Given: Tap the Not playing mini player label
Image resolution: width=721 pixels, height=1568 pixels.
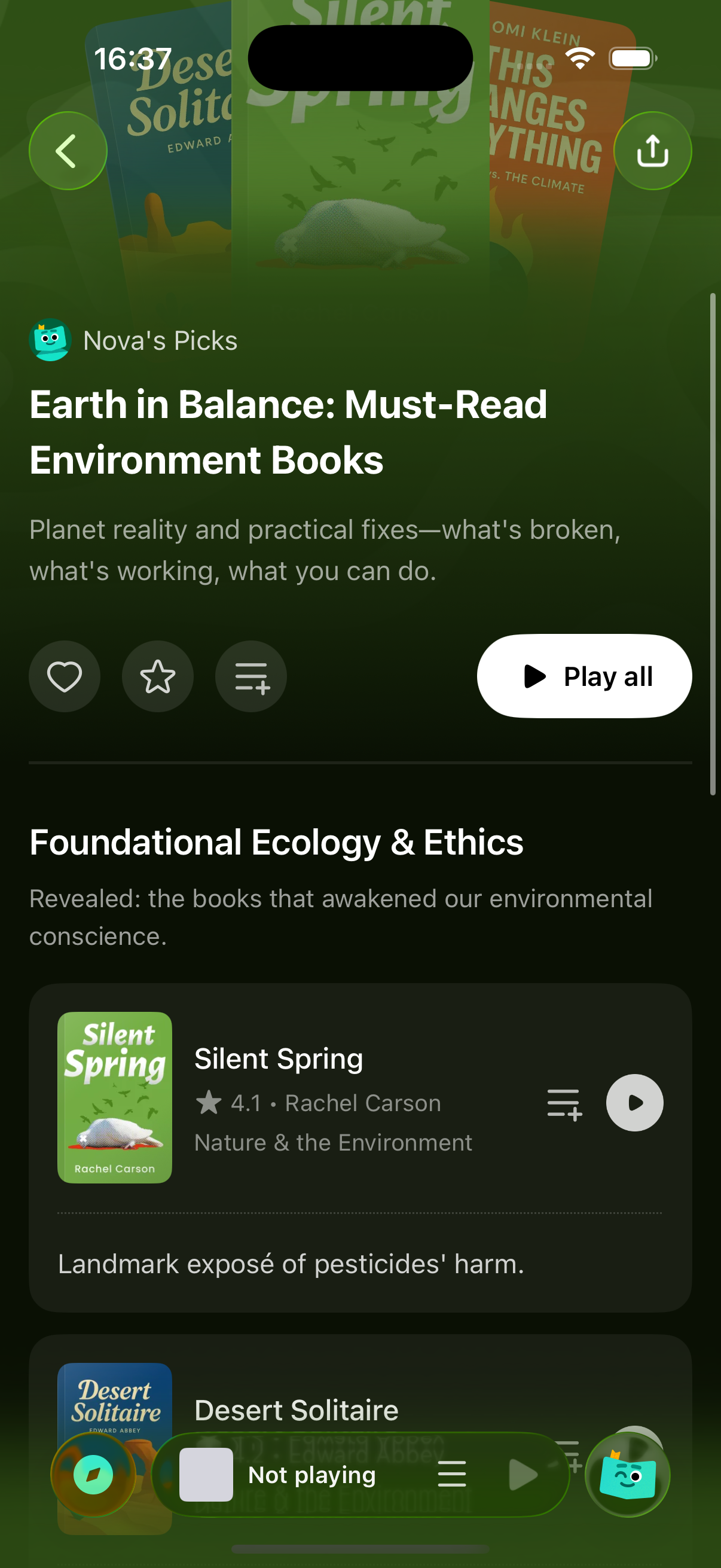Looking at the screenshot, I should (x=311, y=1474).
